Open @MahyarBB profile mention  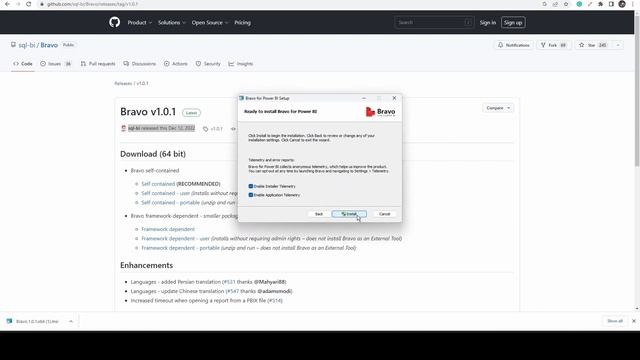270,282
